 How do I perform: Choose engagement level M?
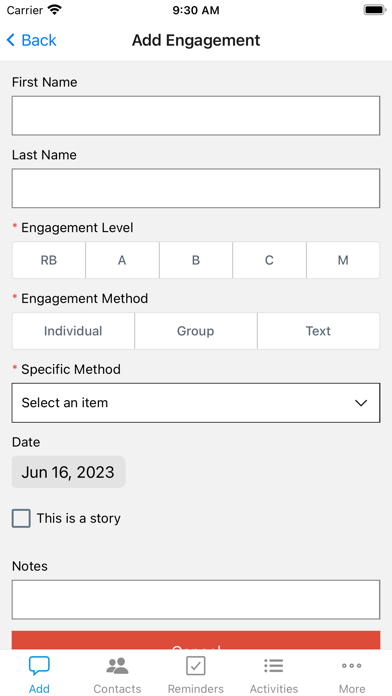[x=343, y=260]
